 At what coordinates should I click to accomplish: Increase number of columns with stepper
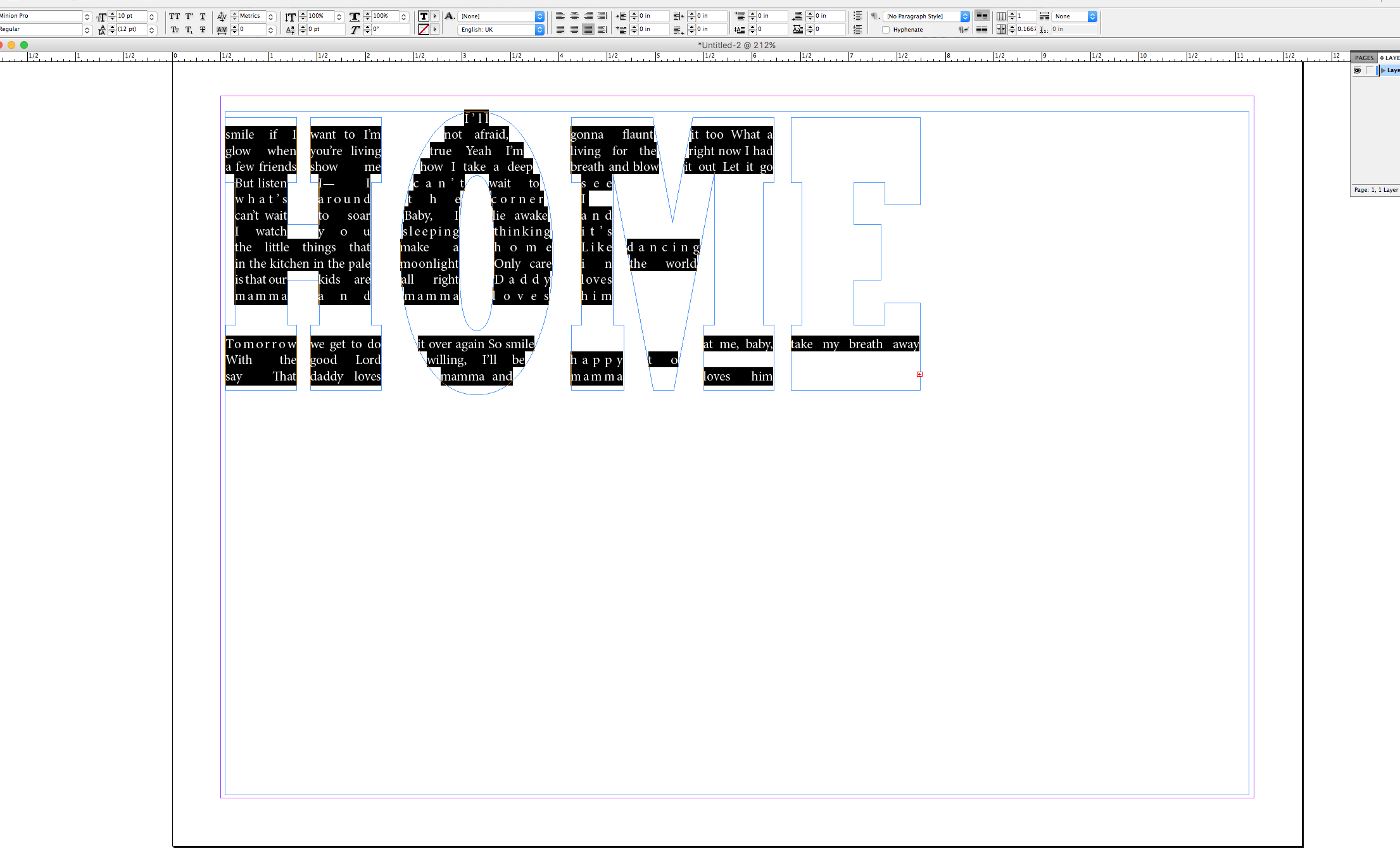pyautogui.click(x=1012, y=14)
